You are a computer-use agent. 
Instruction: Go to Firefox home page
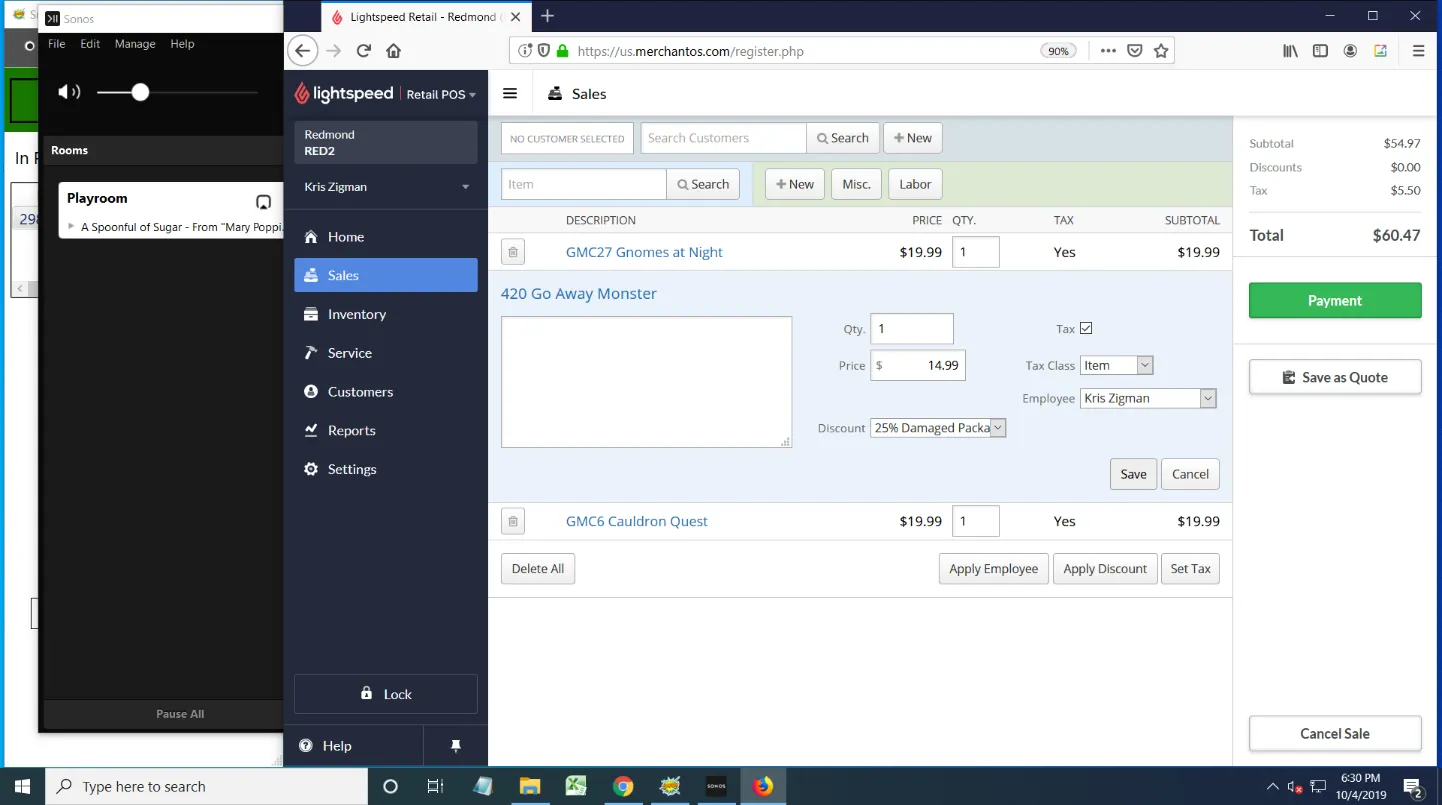point(394,51)
